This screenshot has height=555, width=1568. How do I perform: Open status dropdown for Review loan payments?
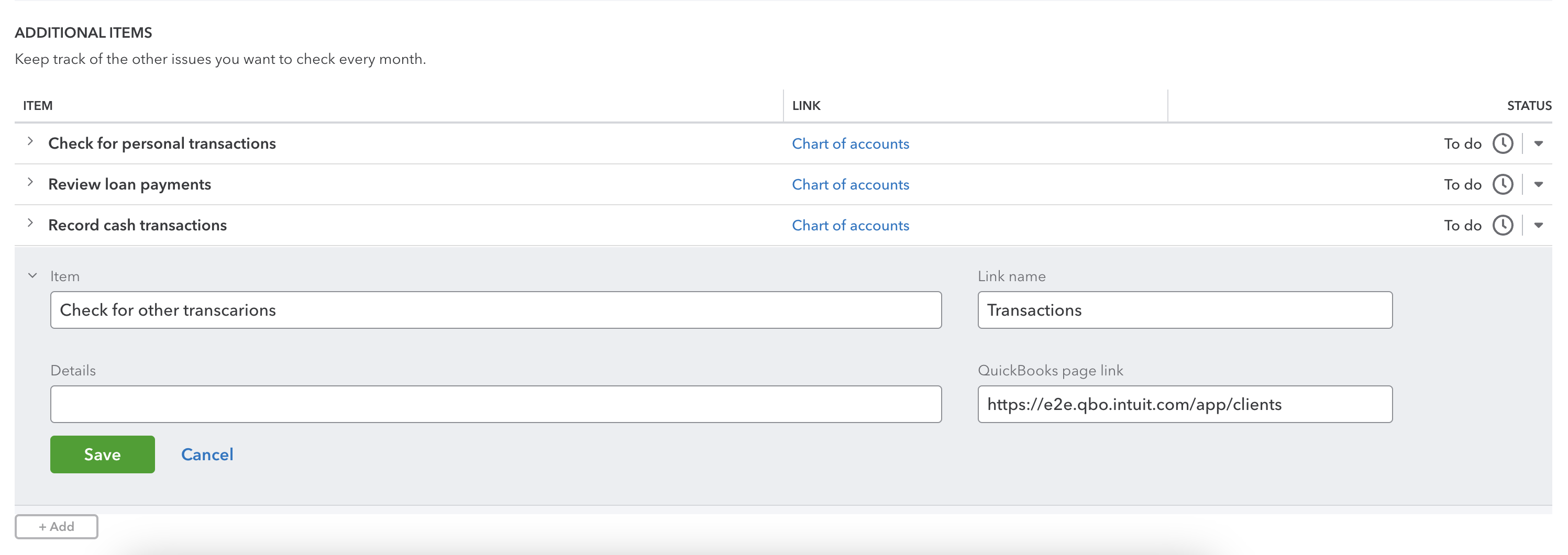tap(1538, 184)
